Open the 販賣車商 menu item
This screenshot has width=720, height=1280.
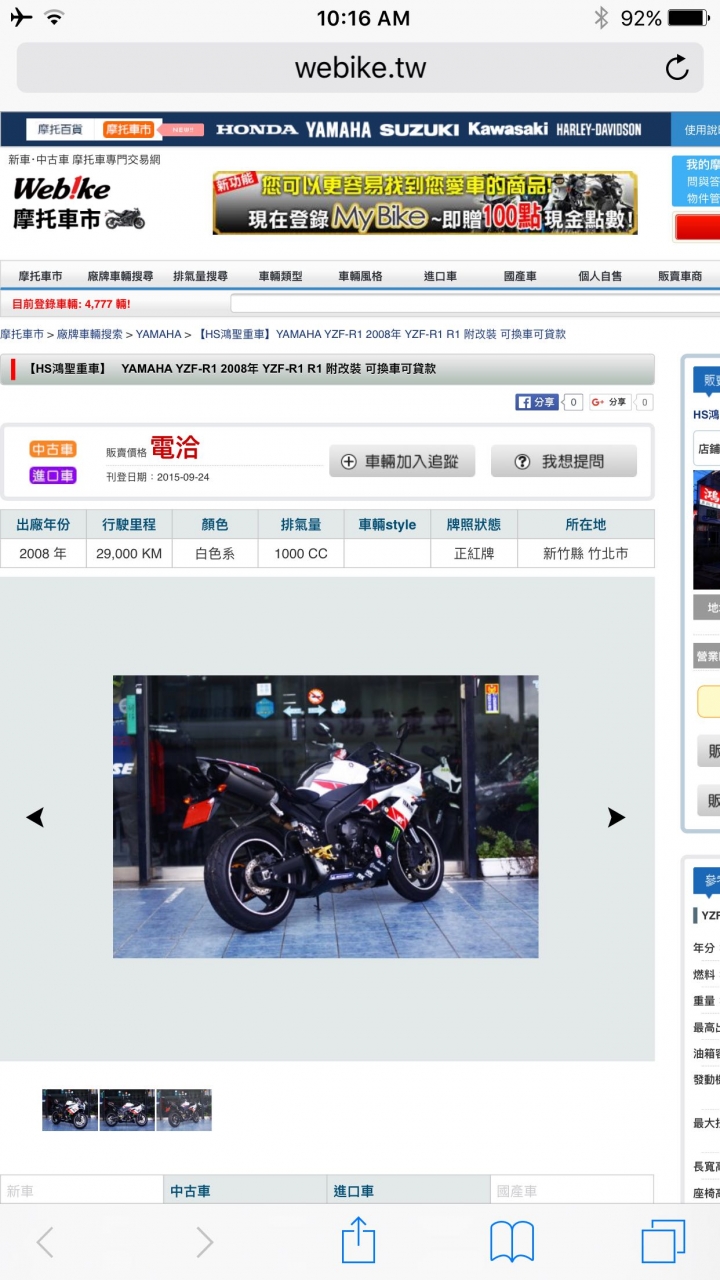click(680, 276)
